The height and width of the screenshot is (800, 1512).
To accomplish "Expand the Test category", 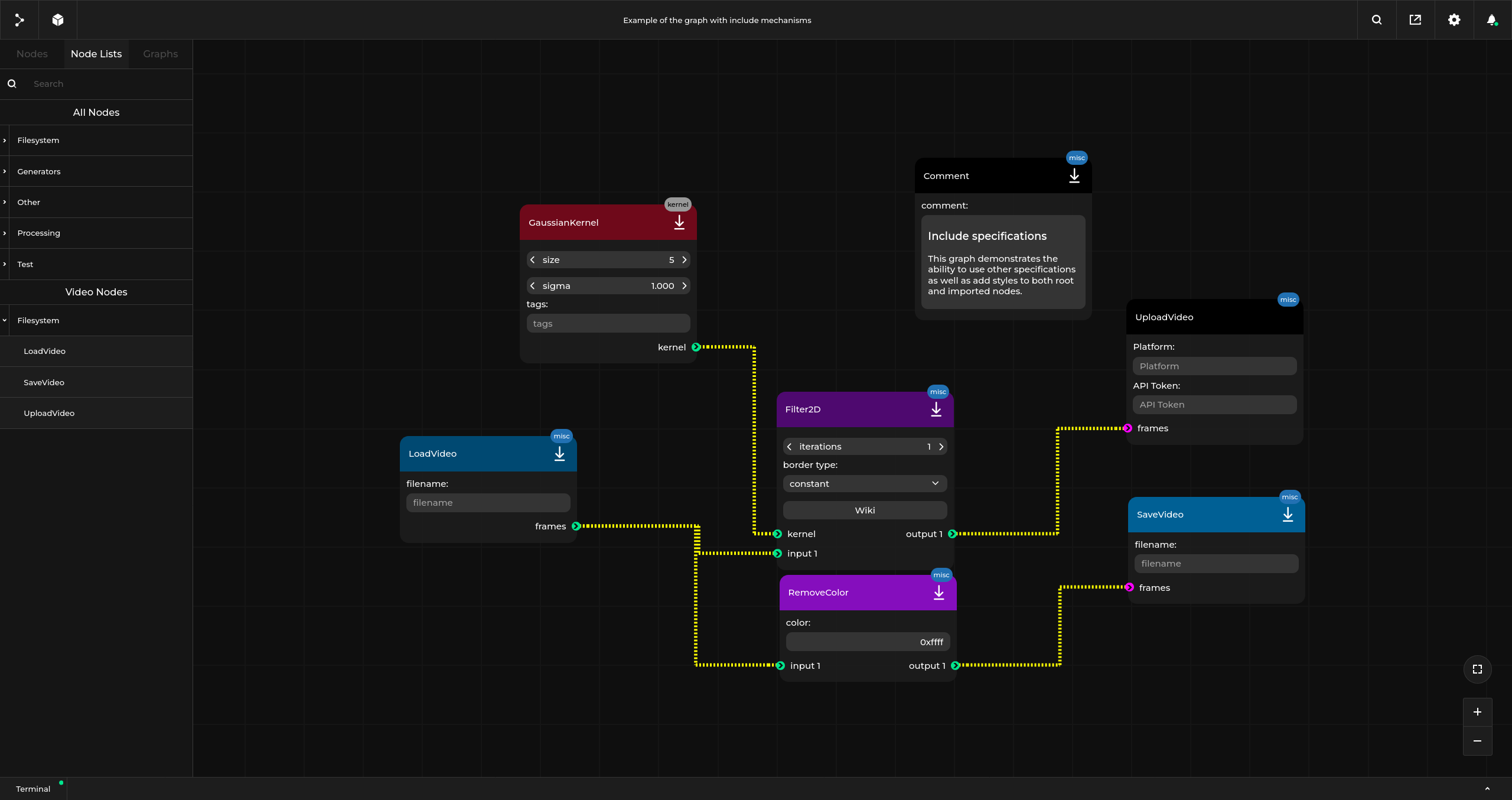I will 5,264.
